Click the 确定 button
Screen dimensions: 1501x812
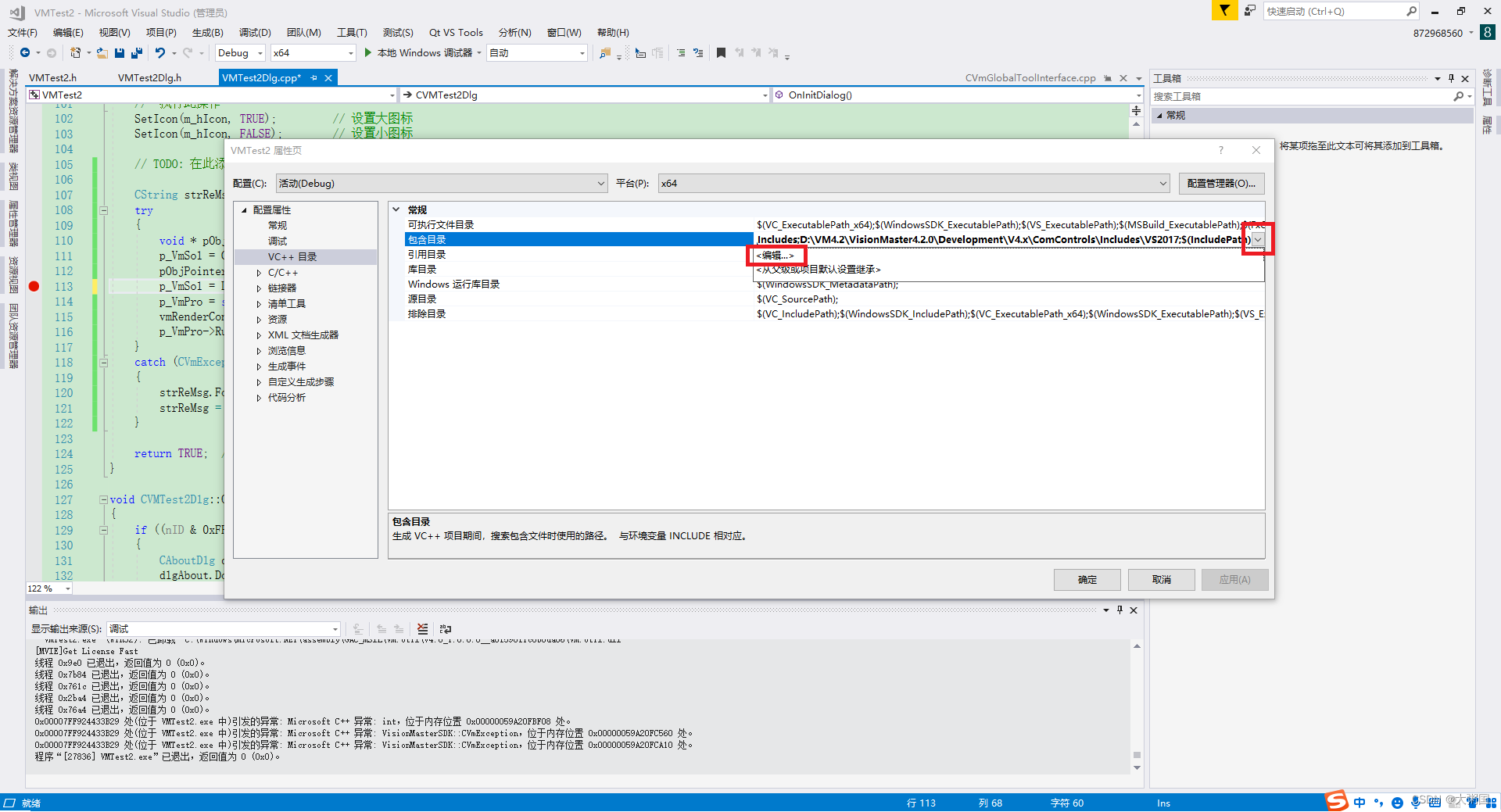1087,580
